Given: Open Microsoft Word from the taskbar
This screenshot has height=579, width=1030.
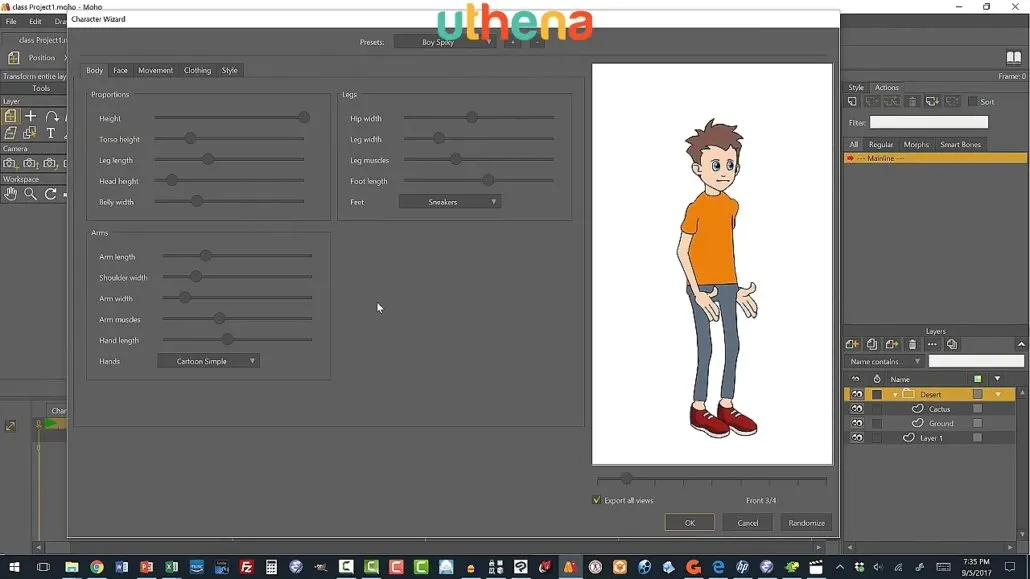Looking at the screenshot, I should point(122,567).
